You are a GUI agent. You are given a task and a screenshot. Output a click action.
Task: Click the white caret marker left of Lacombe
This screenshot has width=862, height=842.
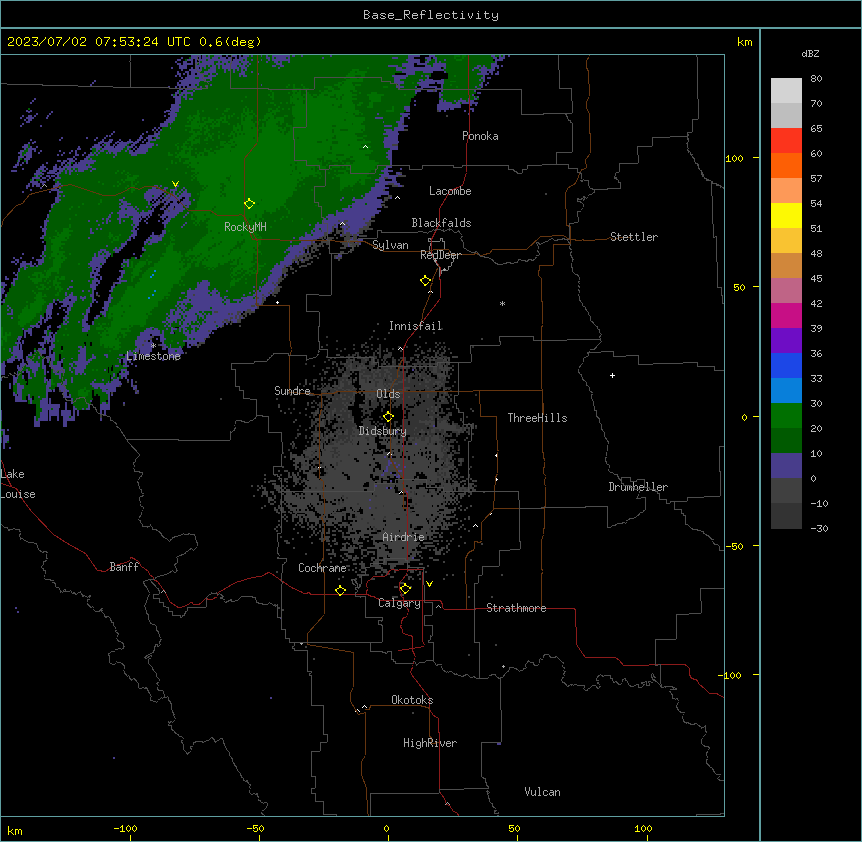tap(397, 198)
